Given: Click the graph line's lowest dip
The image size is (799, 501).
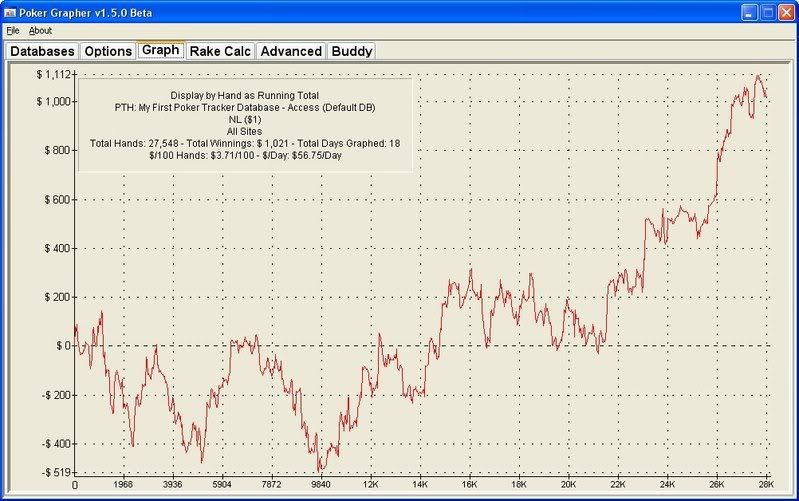Looking at the screenshot, I should tap(320, 471).
